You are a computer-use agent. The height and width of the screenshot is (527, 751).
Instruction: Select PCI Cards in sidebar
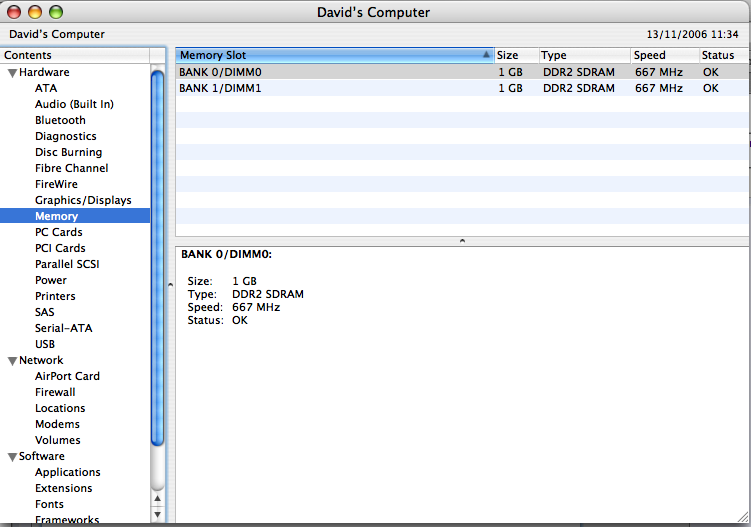click(60, 248)
